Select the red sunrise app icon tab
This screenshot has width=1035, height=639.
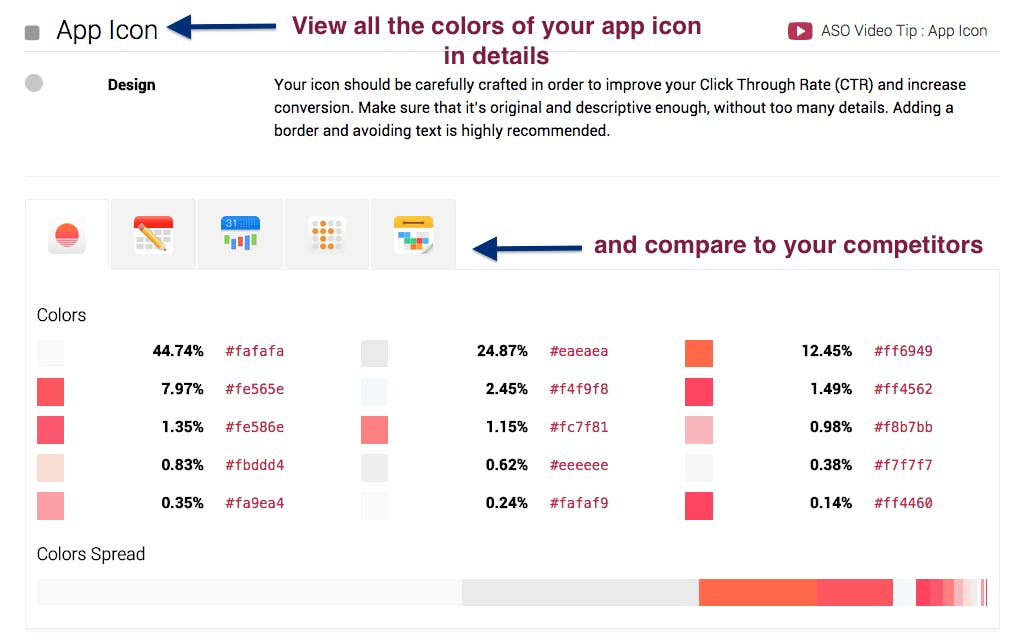(67, 236)
